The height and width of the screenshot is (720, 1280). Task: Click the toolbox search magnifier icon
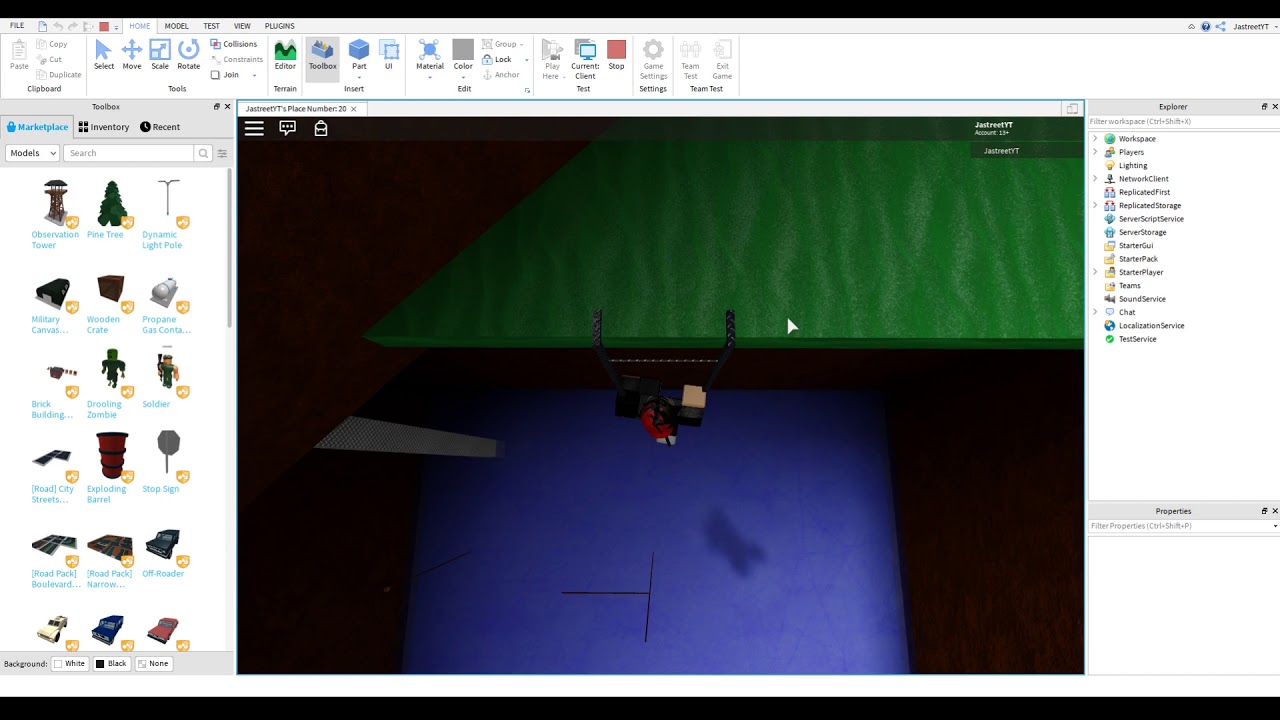[x=204, y=153]
